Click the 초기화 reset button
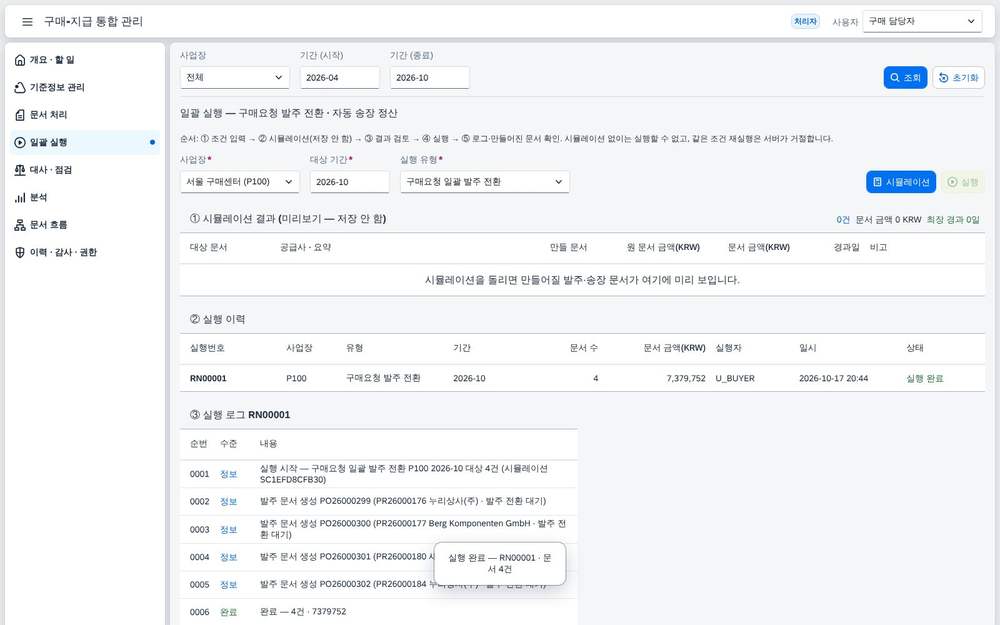1000x625 pixels. [x=959, y=78]
